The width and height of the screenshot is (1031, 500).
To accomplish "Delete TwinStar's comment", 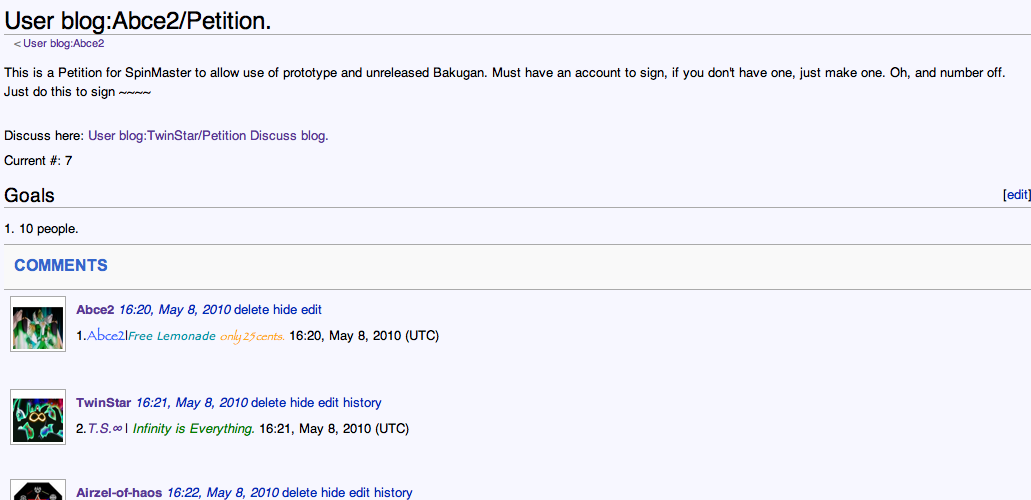I will (x=268, y=403).
